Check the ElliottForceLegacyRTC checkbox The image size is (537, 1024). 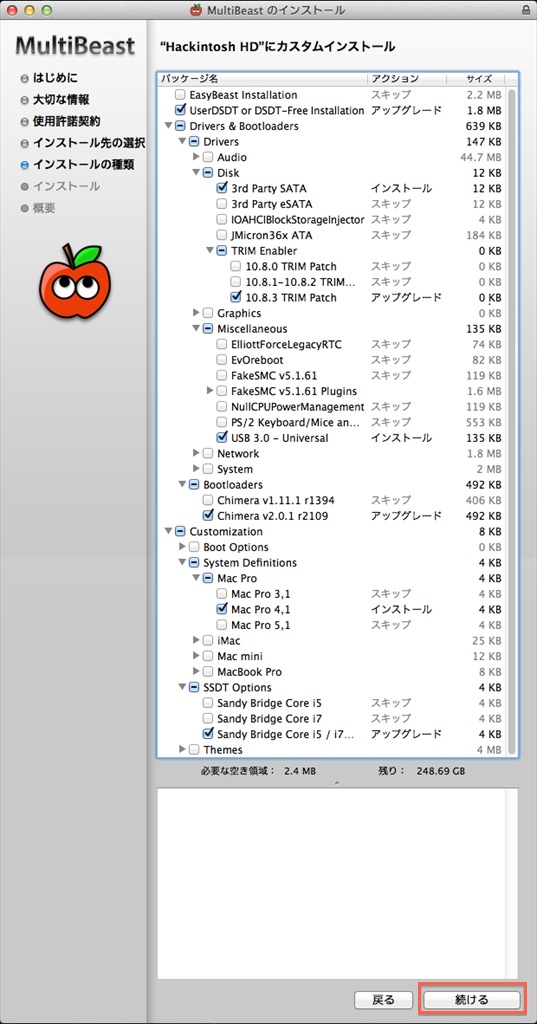222,344
